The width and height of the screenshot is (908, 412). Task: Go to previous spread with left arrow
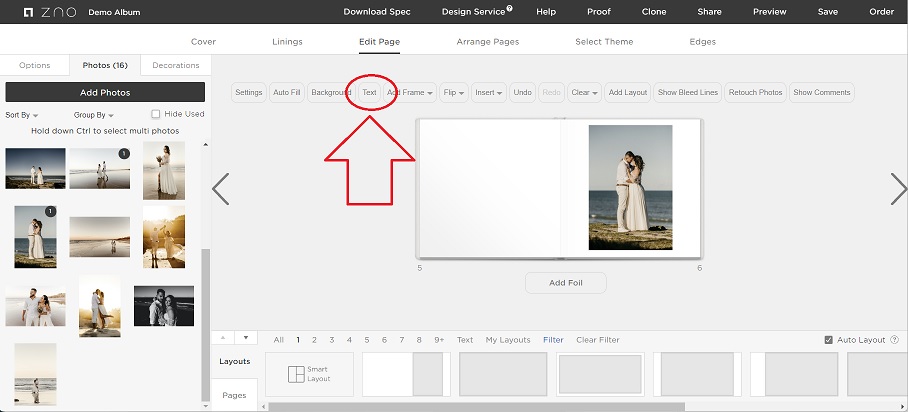(221, 189)
